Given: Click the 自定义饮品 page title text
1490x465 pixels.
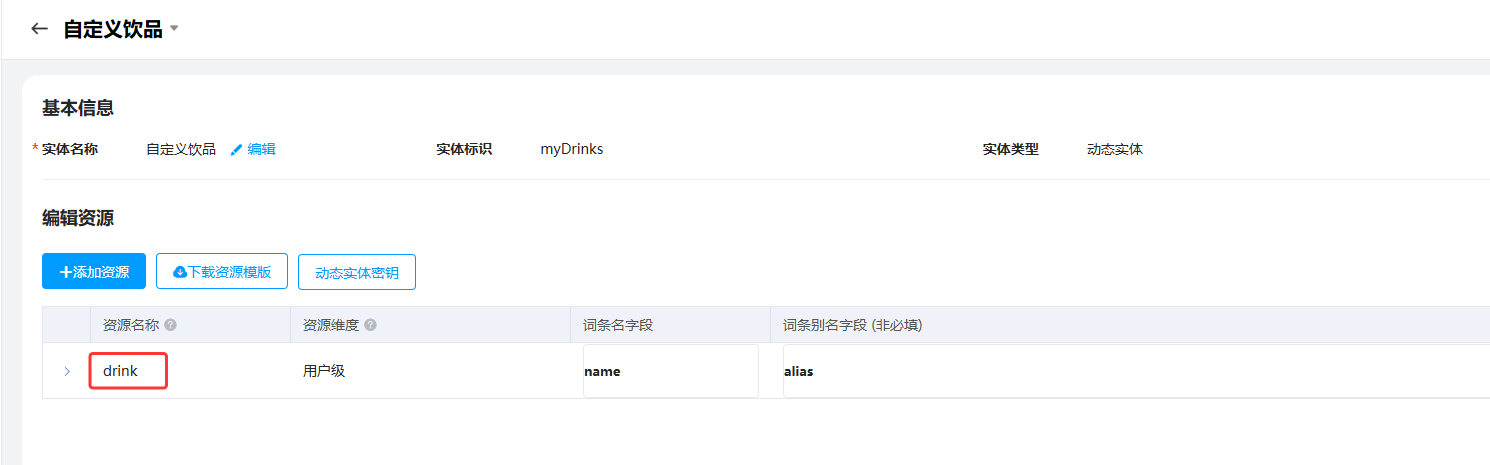Looking at the screenshot, I should pyautogui.click(x=112, y=29).
